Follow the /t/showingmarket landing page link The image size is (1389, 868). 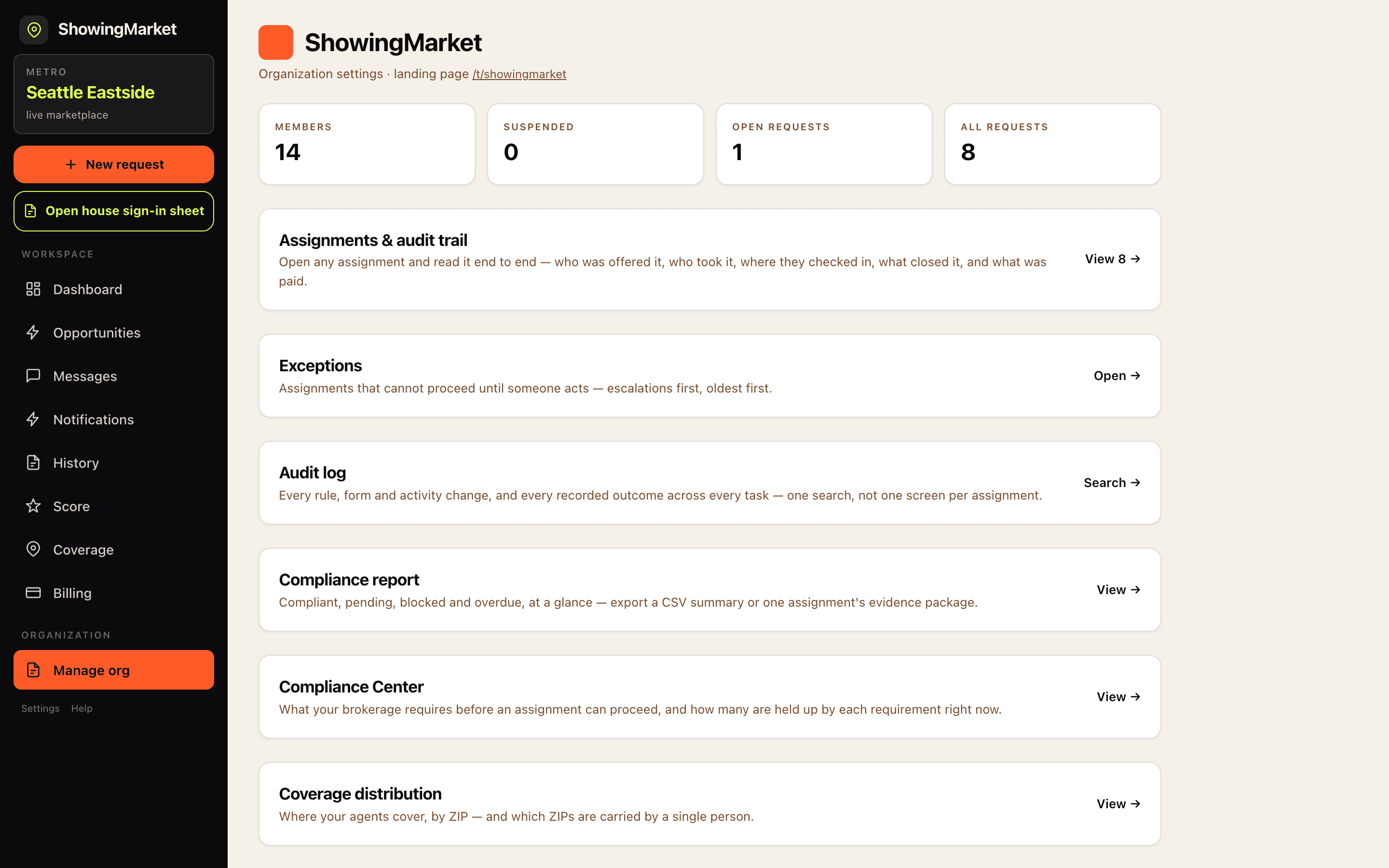point(519,74)
